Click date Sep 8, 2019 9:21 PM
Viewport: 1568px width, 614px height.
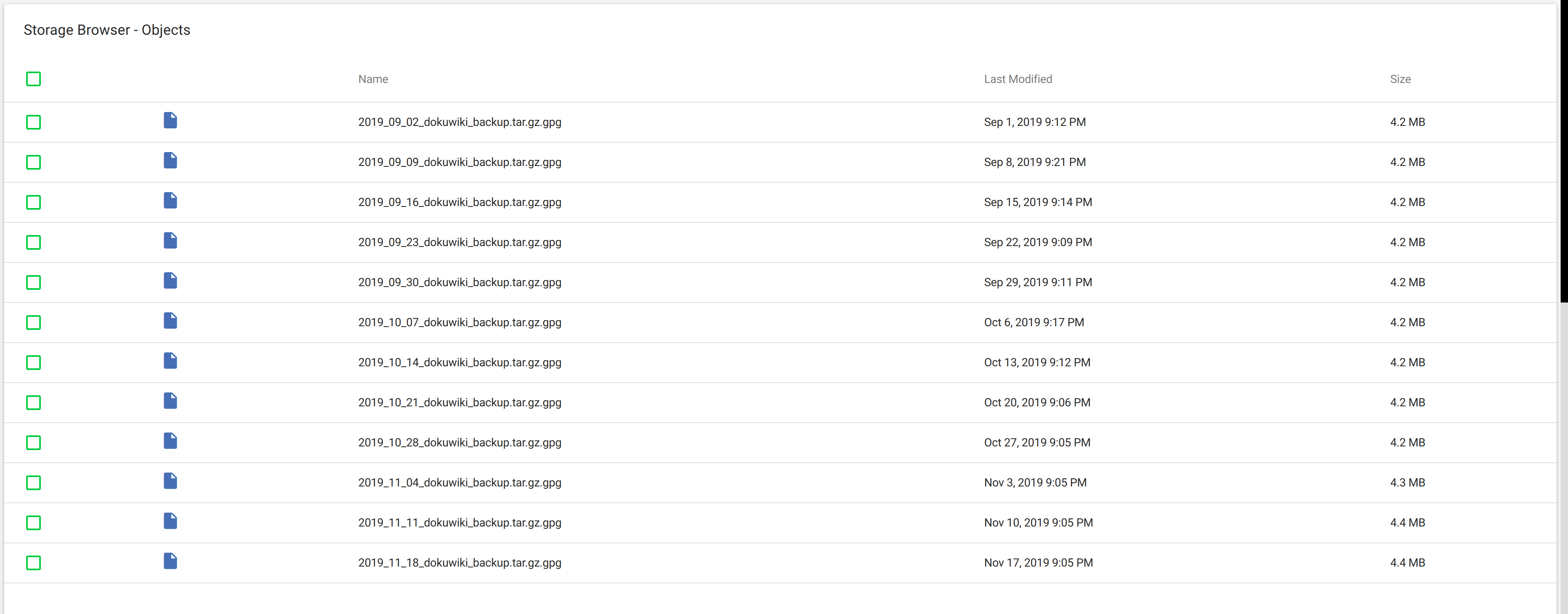pyautogui.click(x=1035, y=163)
